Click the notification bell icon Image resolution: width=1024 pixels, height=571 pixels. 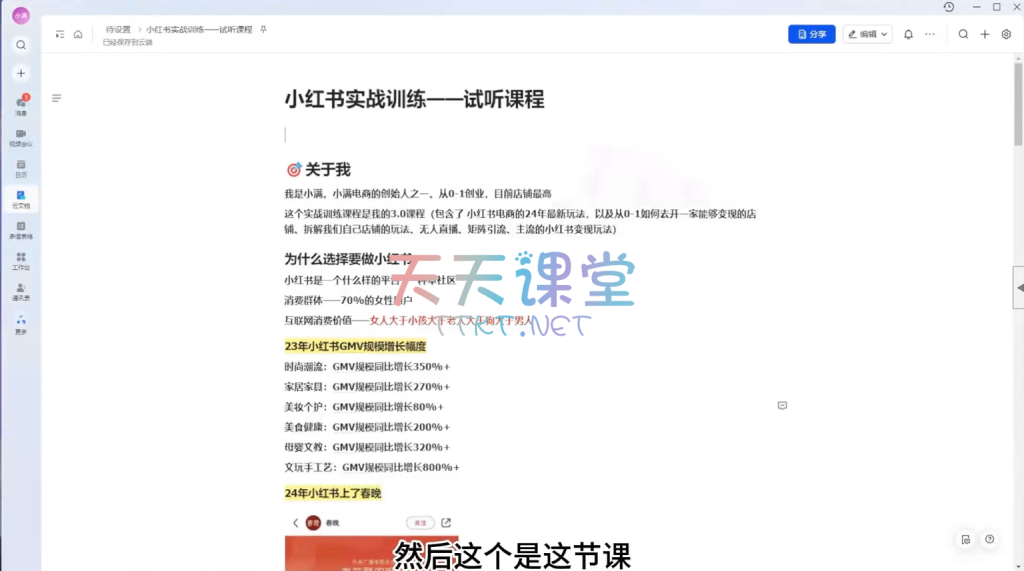908,34
